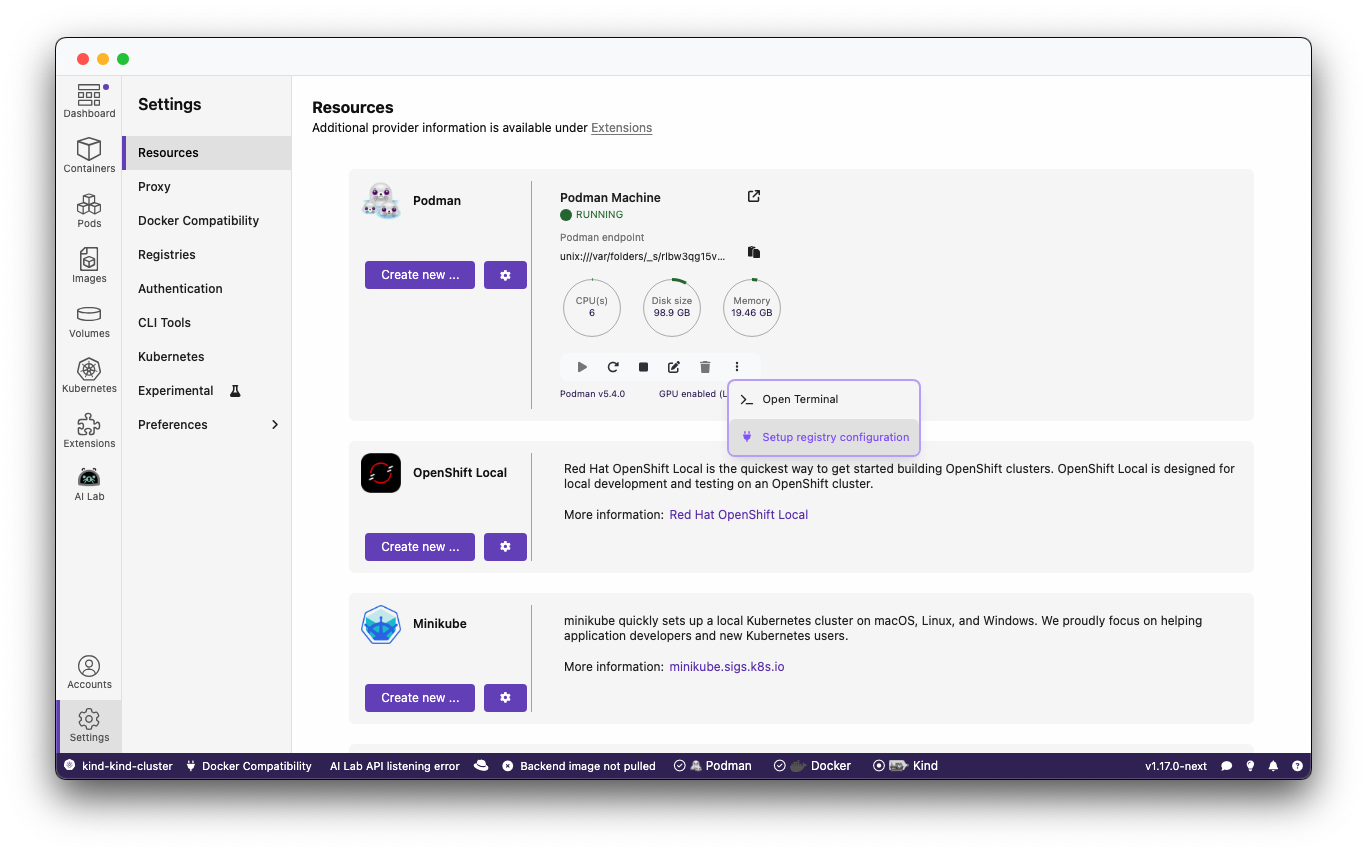The width and height of the screenshot is (1367, 853).
Task: Stop the Podman machine
Action: [644, 367]
